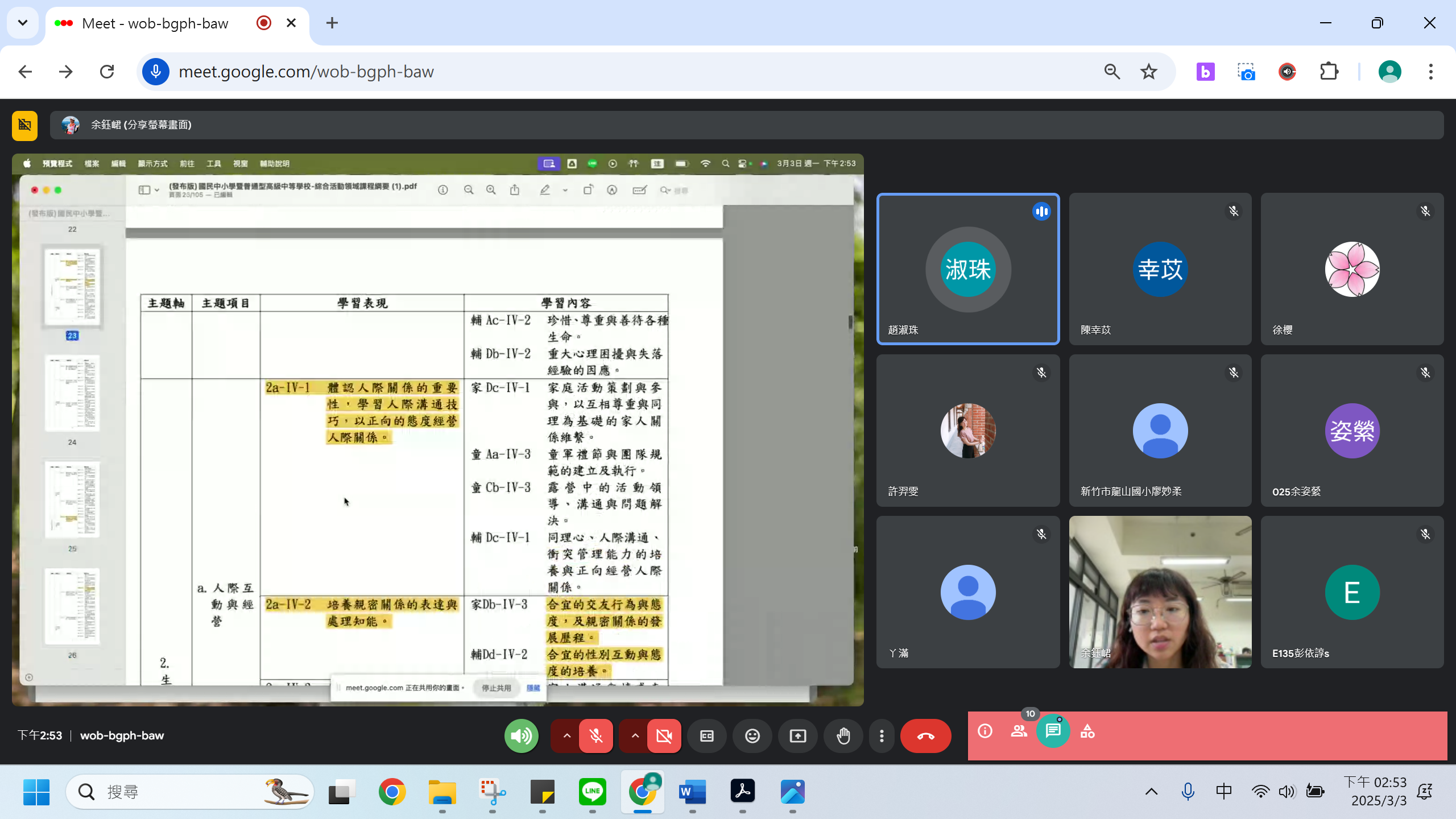The image size is (1456, 819).
Task: Click the present screen icon
Action: point(798,736)
